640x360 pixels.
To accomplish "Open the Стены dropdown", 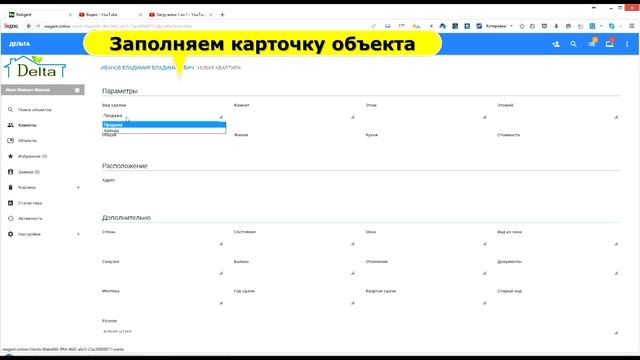I will (163, 242).
